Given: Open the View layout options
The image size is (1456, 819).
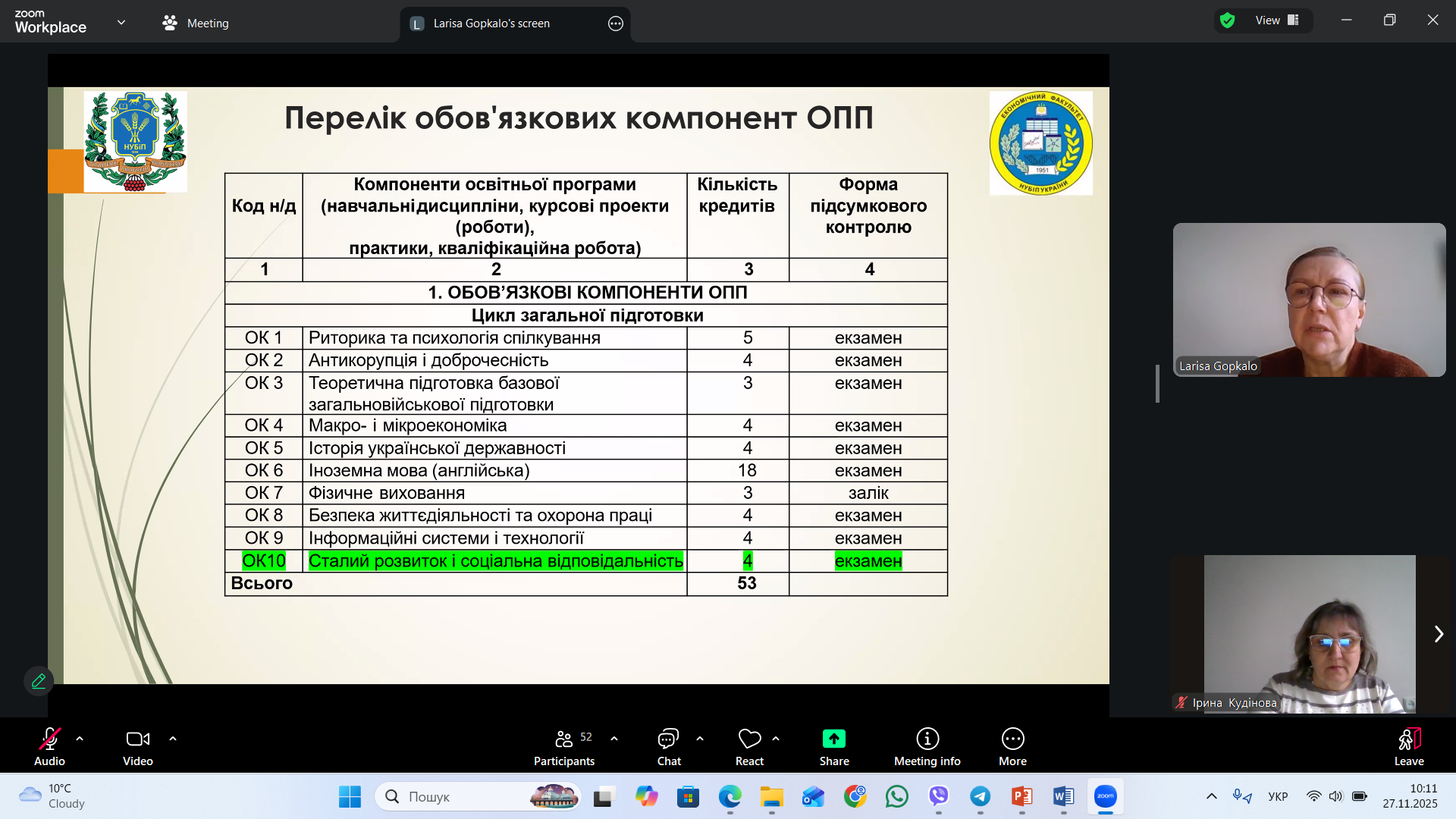Looking at the screenshot, I should coord(1277,20).
